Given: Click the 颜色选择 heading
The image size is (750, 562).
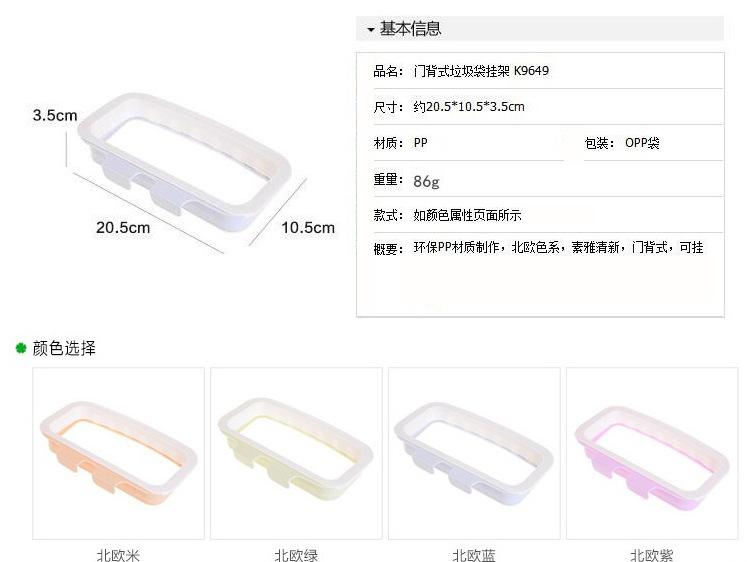Looking at the screenshot, I should [64, 348].
